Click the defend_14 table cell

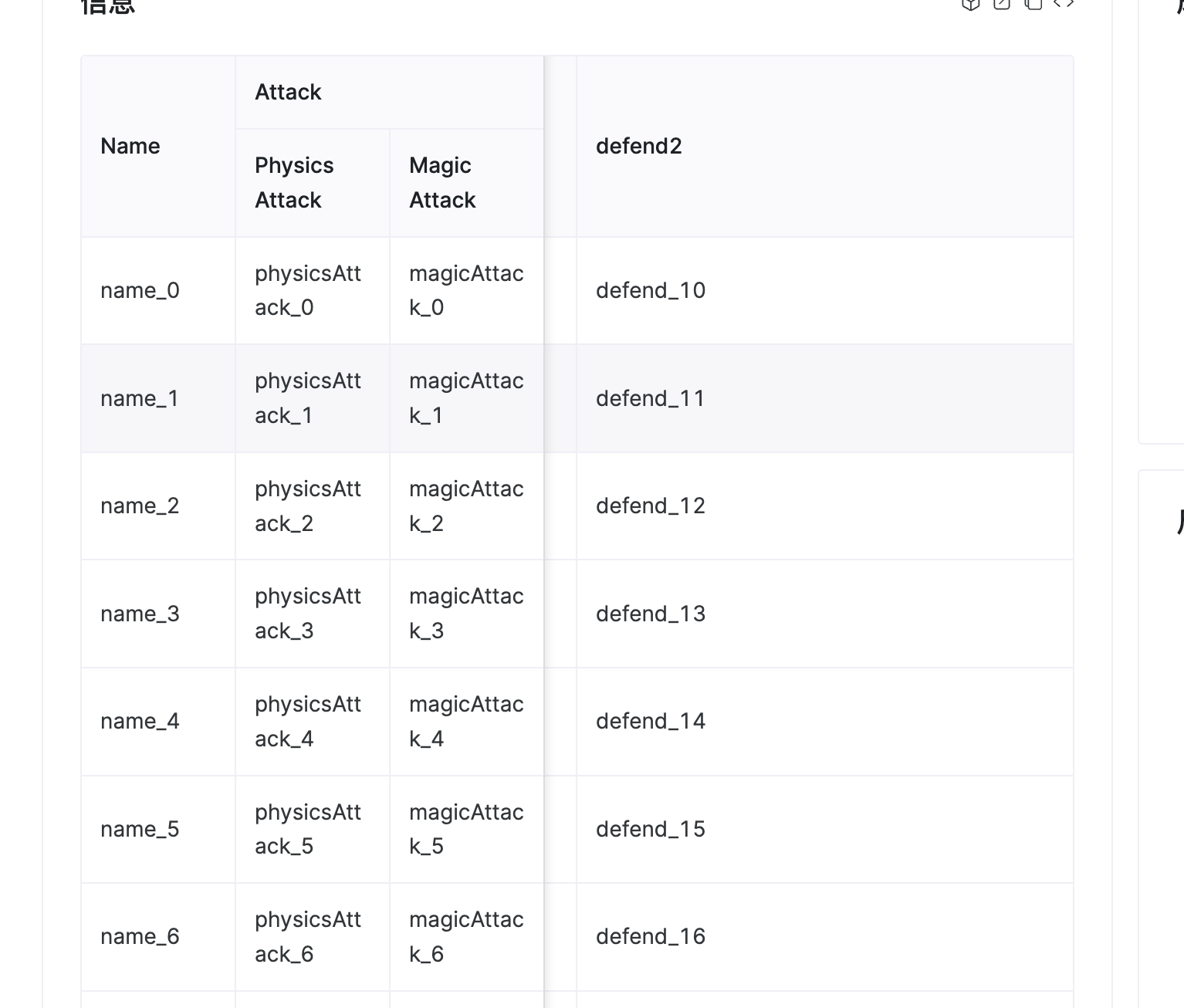[651, 721]
